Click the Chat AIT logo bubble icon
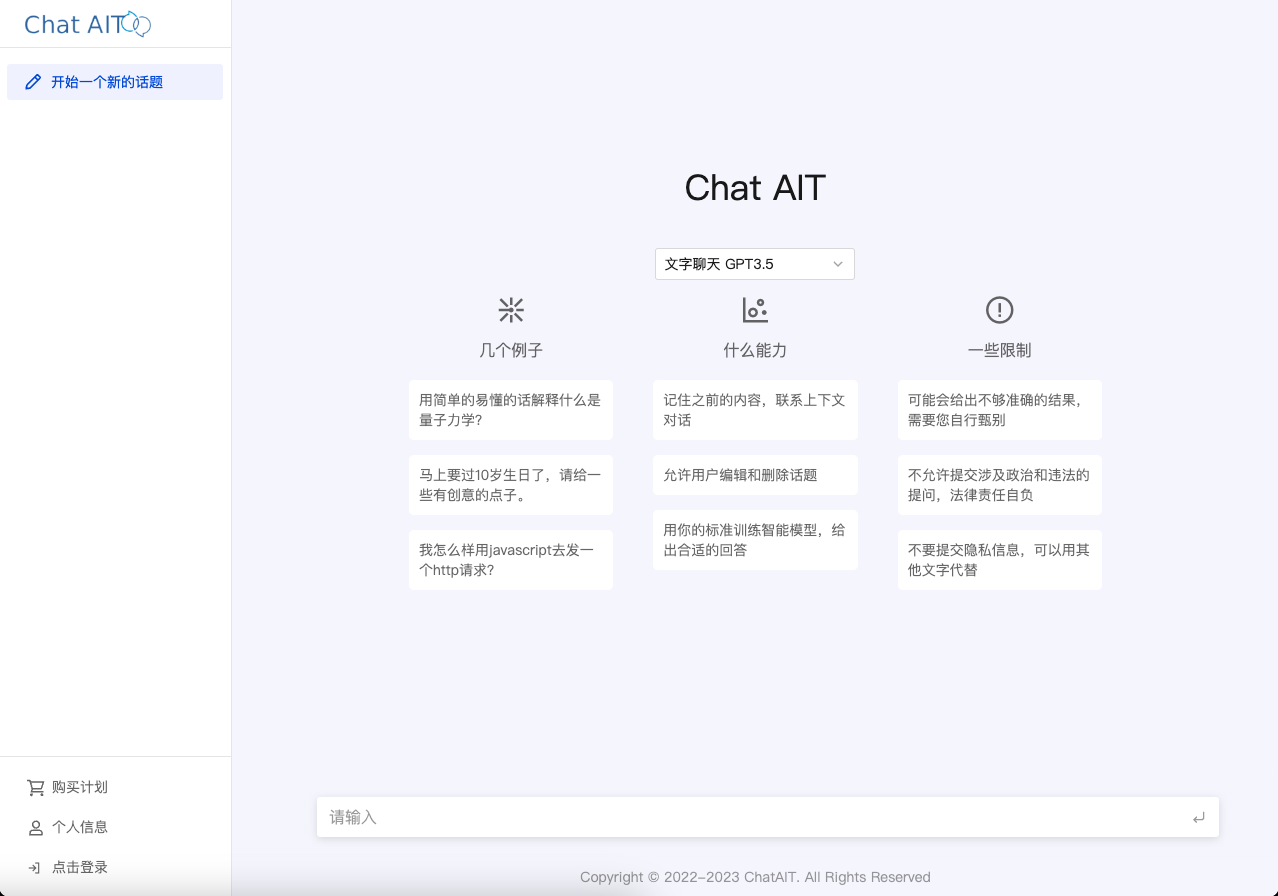1278x896 pixels. pos(136,24)
